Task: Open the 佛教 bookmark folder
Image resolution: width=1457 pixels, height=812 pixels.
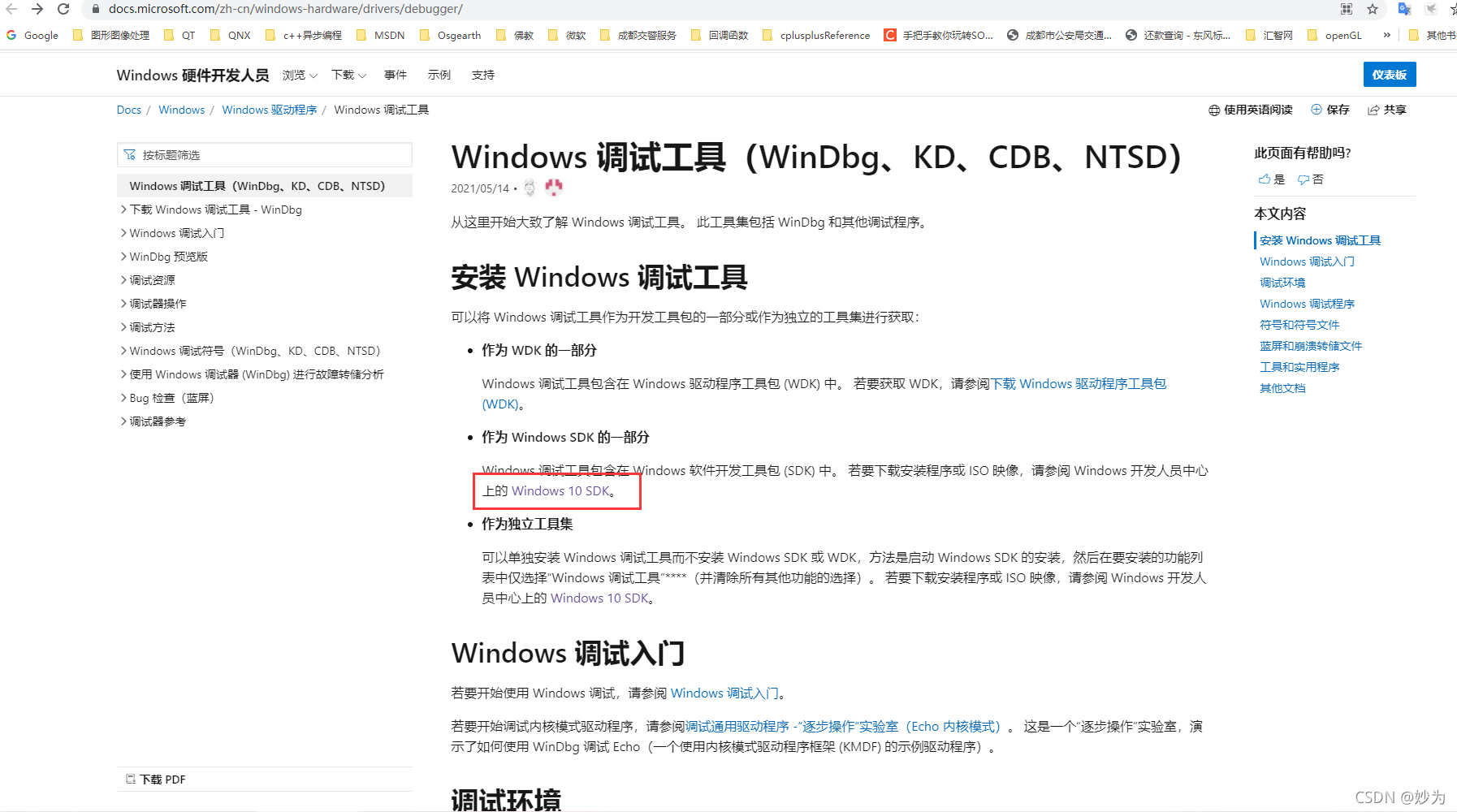Action: [x=514, y=35]
